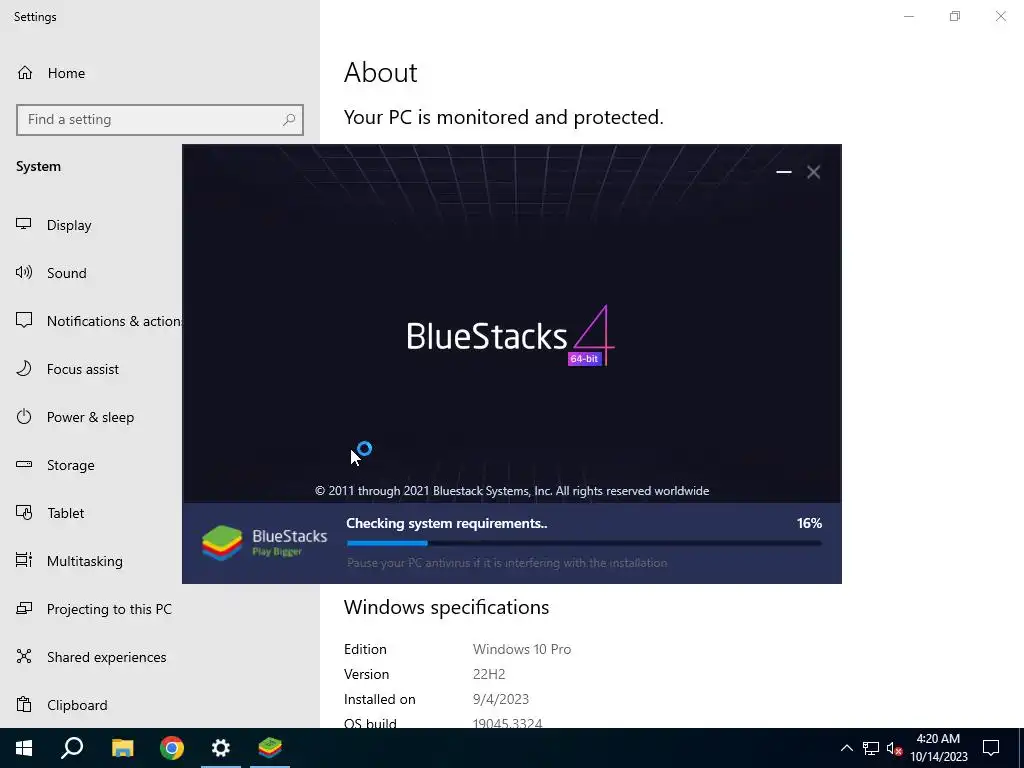
Task: Click the BlueStacks copyright notice text
Action: [512, 490]
